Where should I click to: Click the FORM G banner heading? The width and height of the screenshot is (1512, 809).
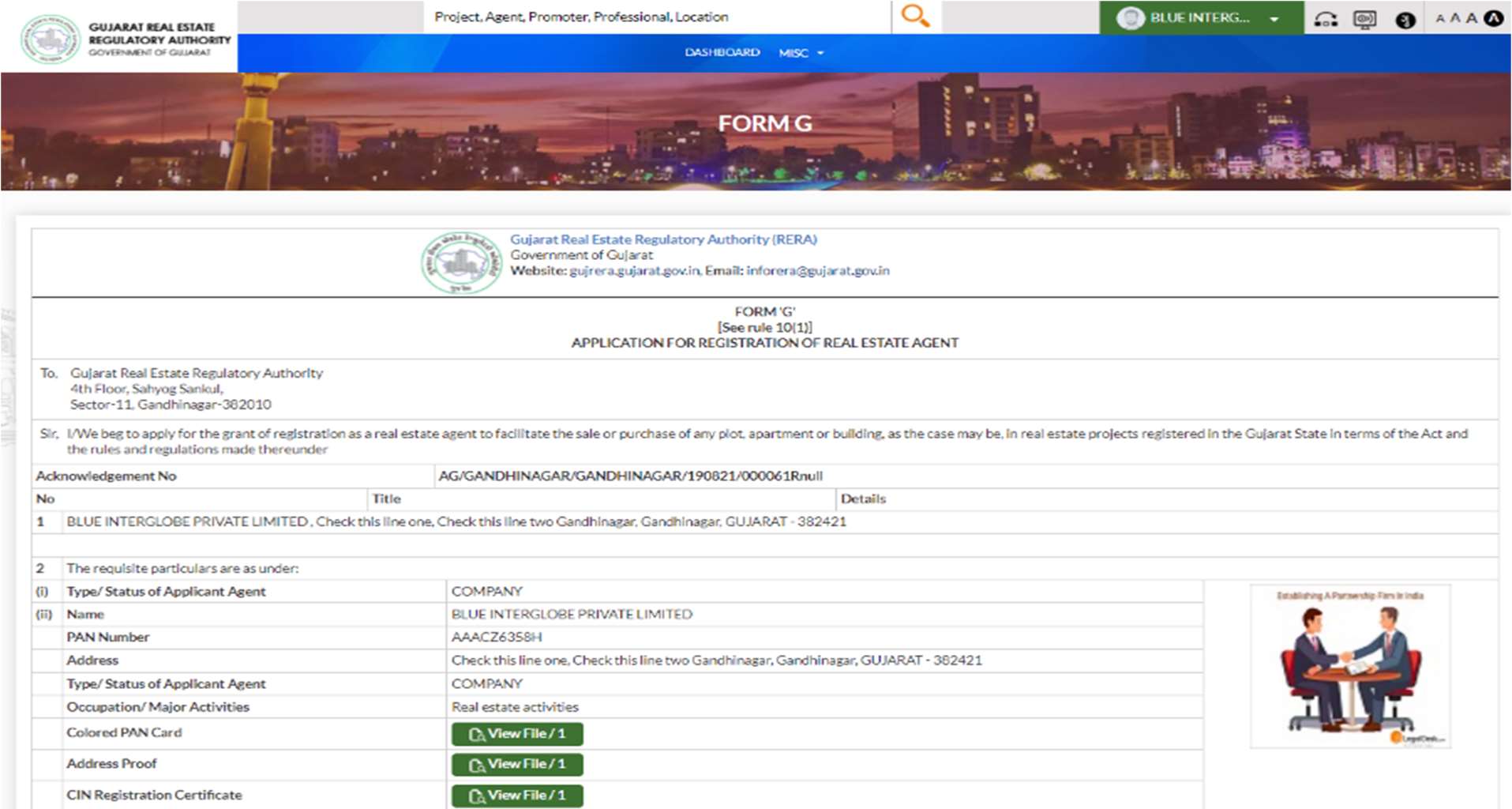764,123
